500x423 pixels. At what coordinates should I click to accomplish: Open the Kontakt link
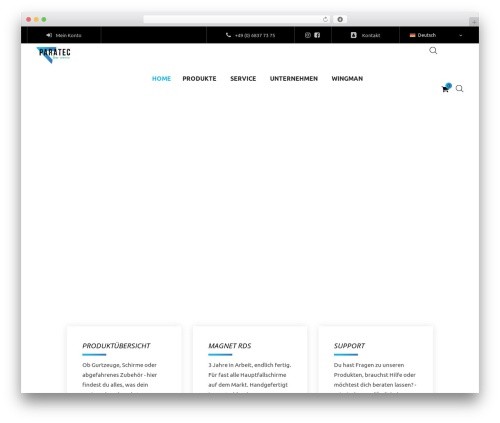(x=371, y=35)
